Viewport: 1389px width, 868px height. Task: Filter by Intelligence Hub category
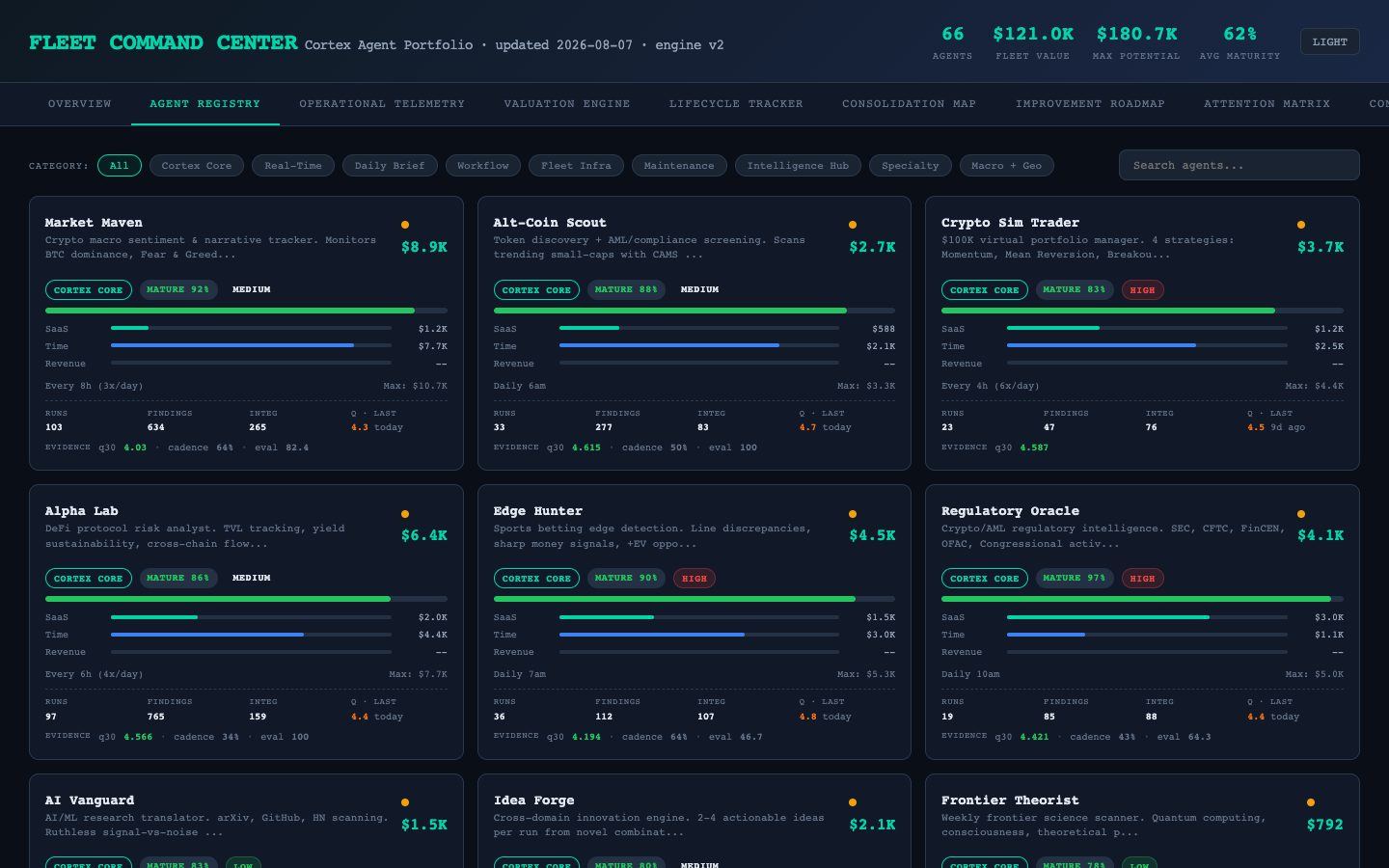(798, 166)
